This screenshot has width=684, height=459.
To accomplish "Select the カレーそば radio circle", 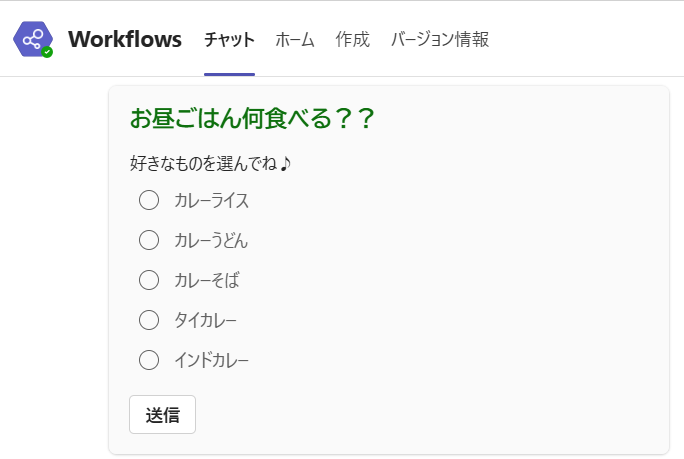I will pos(149,280).
